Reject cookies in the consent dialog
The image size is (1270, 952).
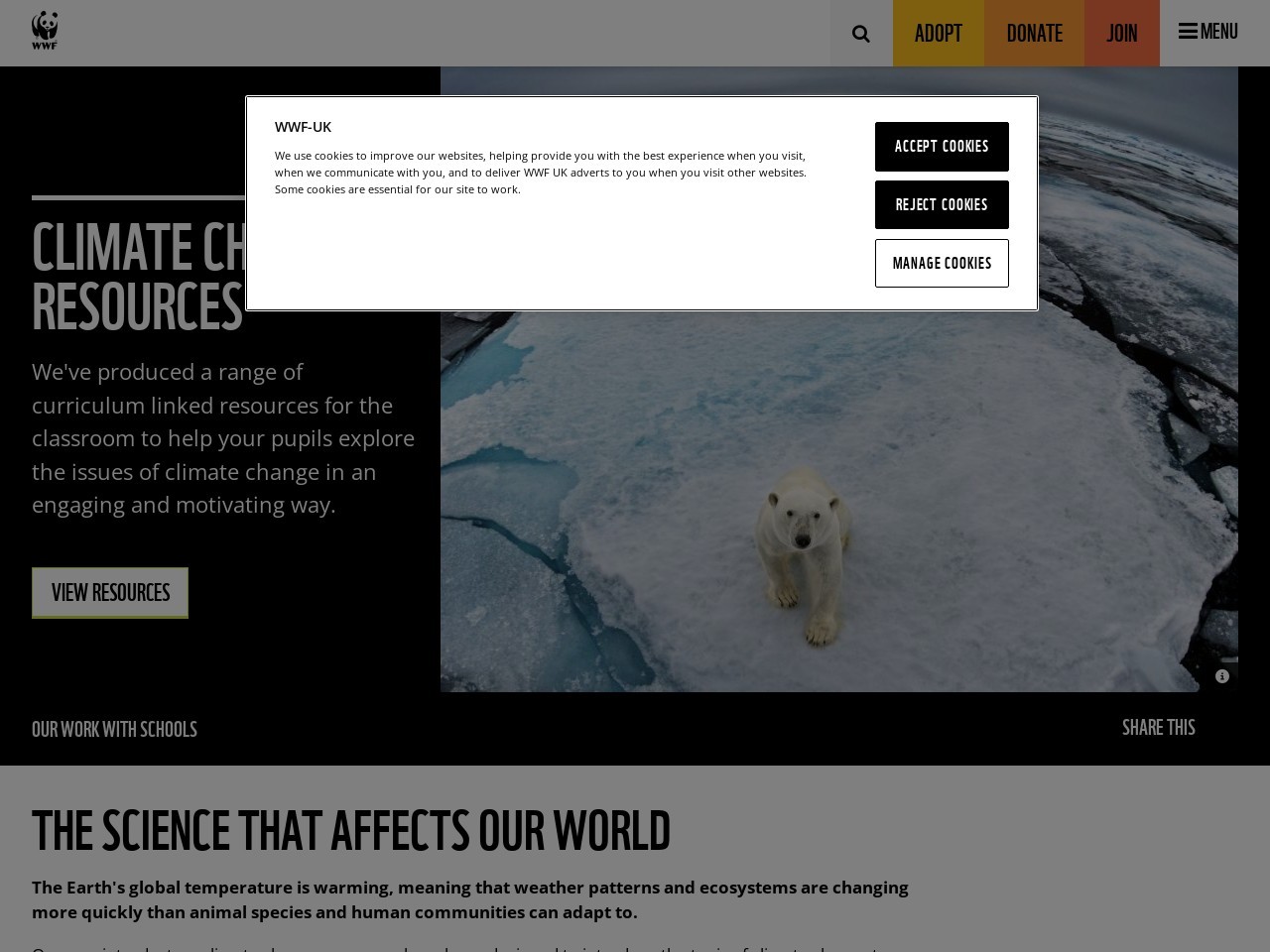[x=942, y=205]
